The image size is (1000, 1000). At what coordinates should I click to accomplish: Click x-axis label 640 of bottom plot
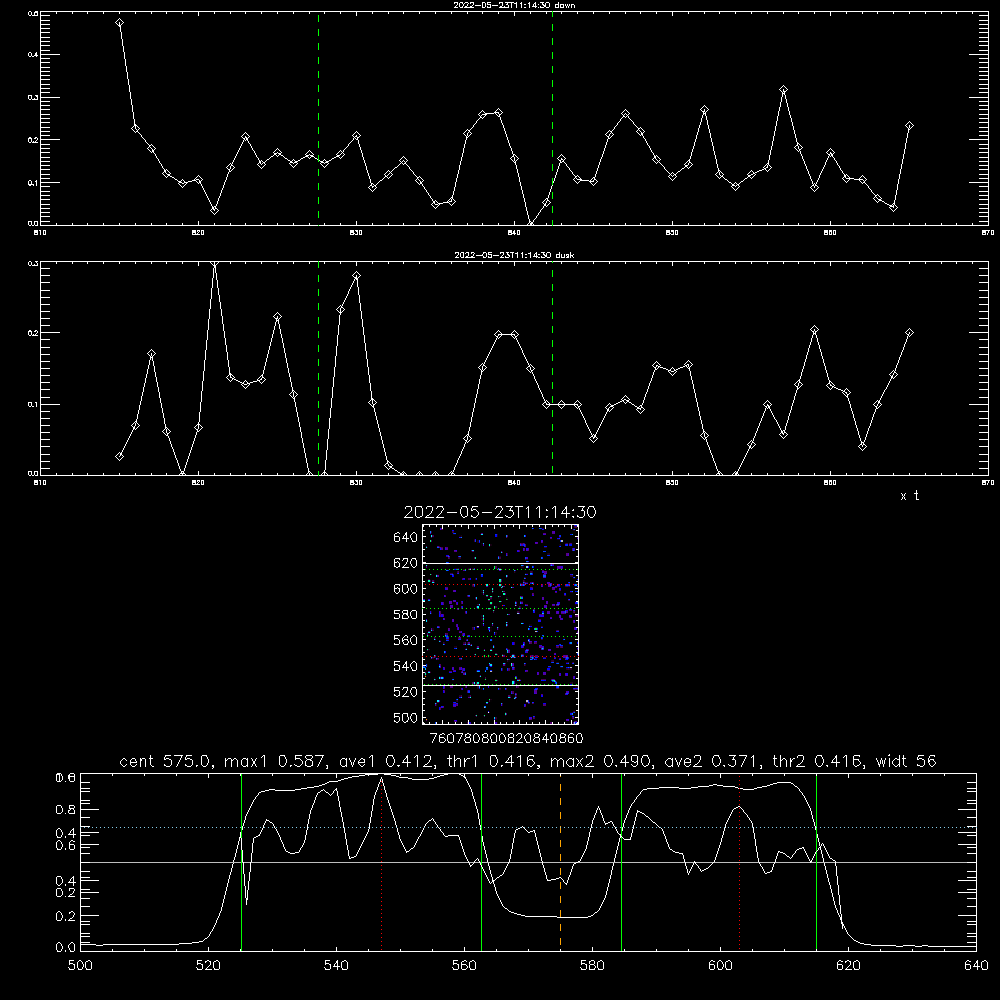click(x=976, y=966)
